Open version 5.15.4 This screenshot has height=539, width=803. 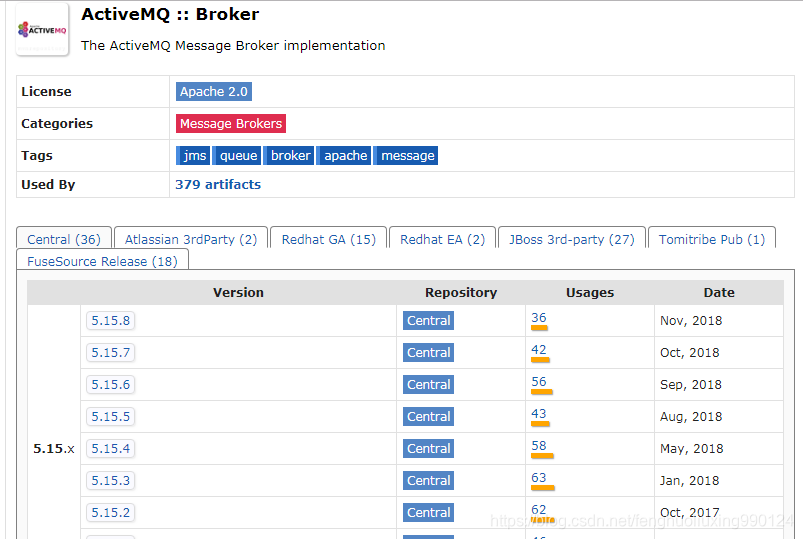111,449
